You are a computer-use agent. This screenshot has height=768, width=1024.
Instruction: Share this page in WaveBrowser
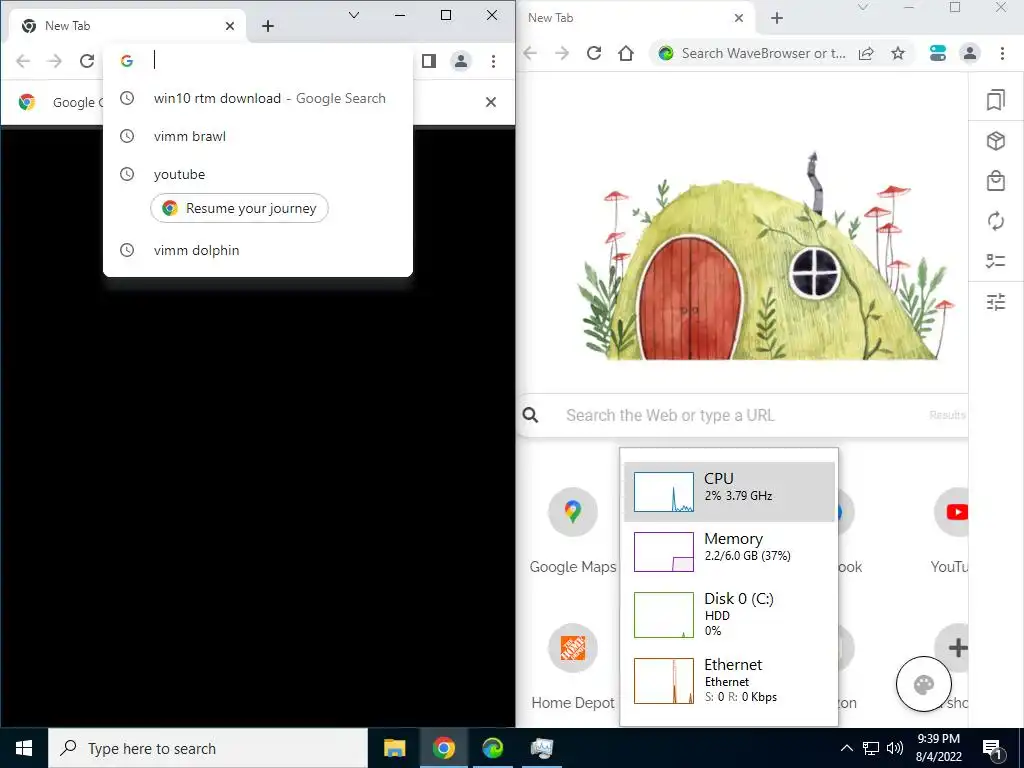pos(866,54)
